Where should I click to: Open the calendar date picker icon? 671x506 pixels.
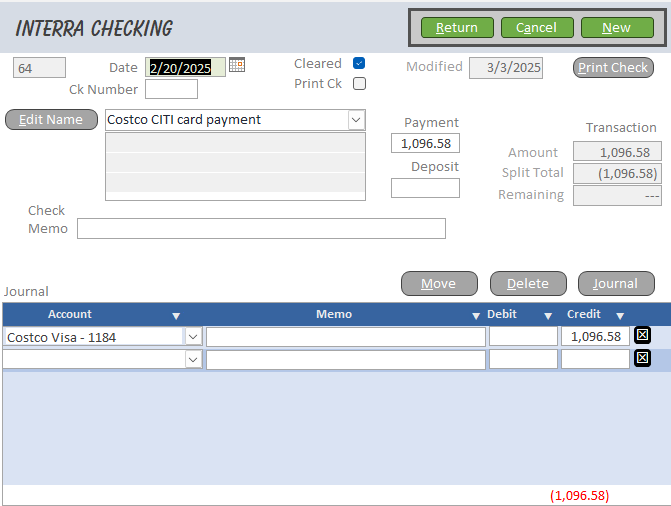click(x=237, y=65)
